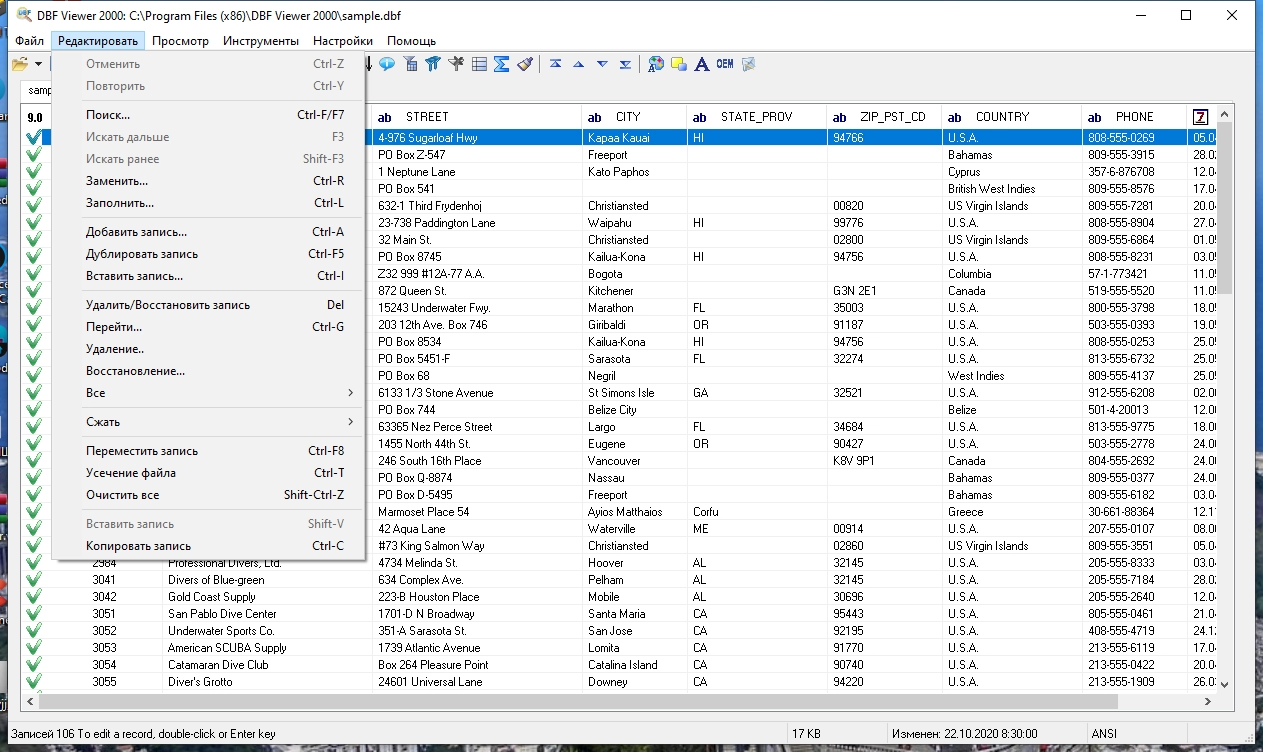This screenshot has width=1263, height=752.
Task: Go to last record with bottom arrow icon
Action: pos(625,64)
